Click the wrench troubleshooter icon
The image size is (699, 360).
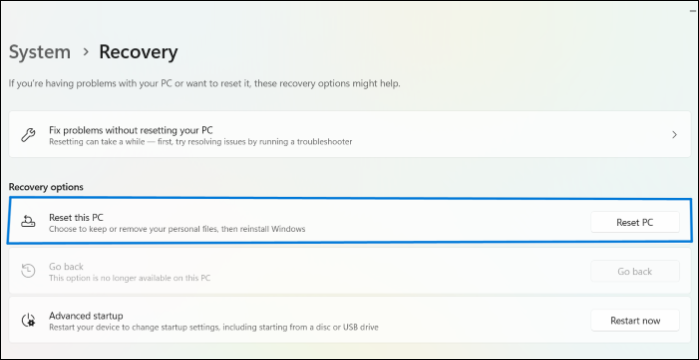(29, 135)
